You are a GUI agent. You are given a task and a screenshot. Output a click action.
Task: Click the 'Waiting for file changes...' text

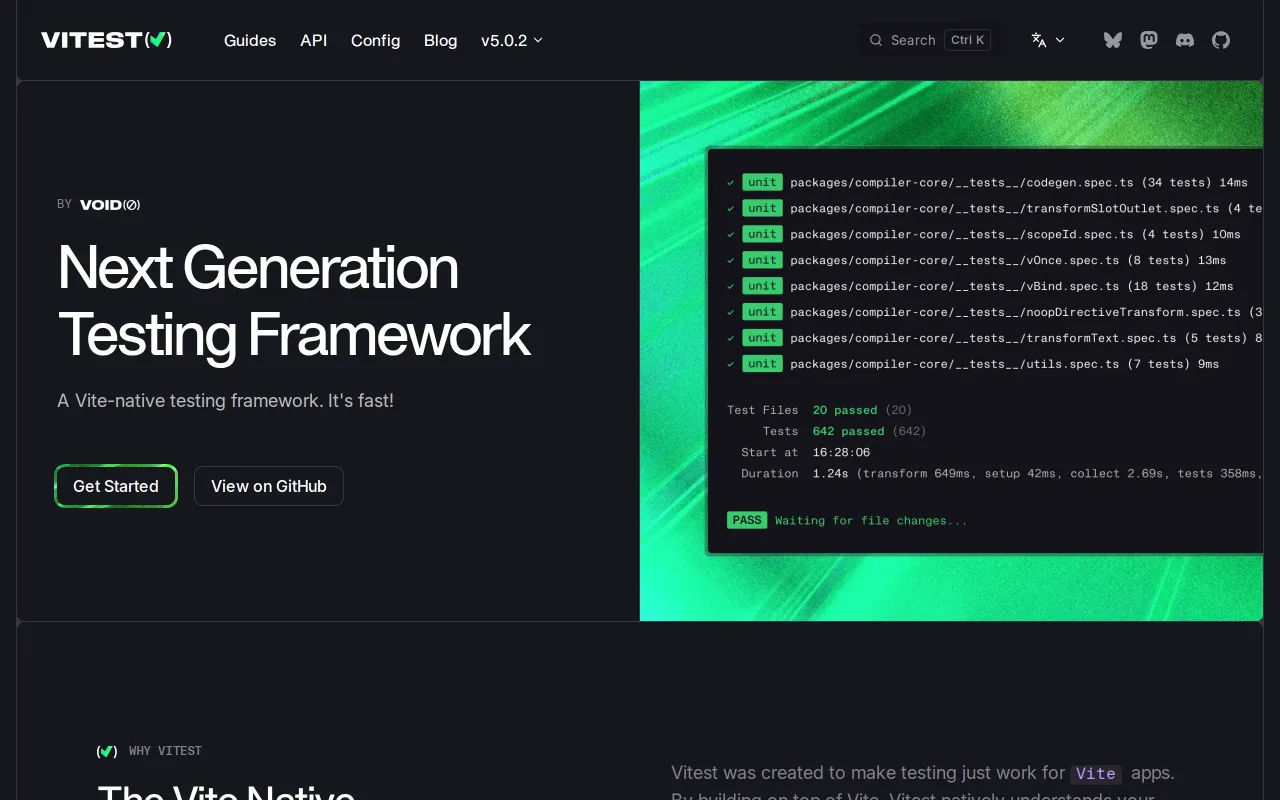(871, 520)
